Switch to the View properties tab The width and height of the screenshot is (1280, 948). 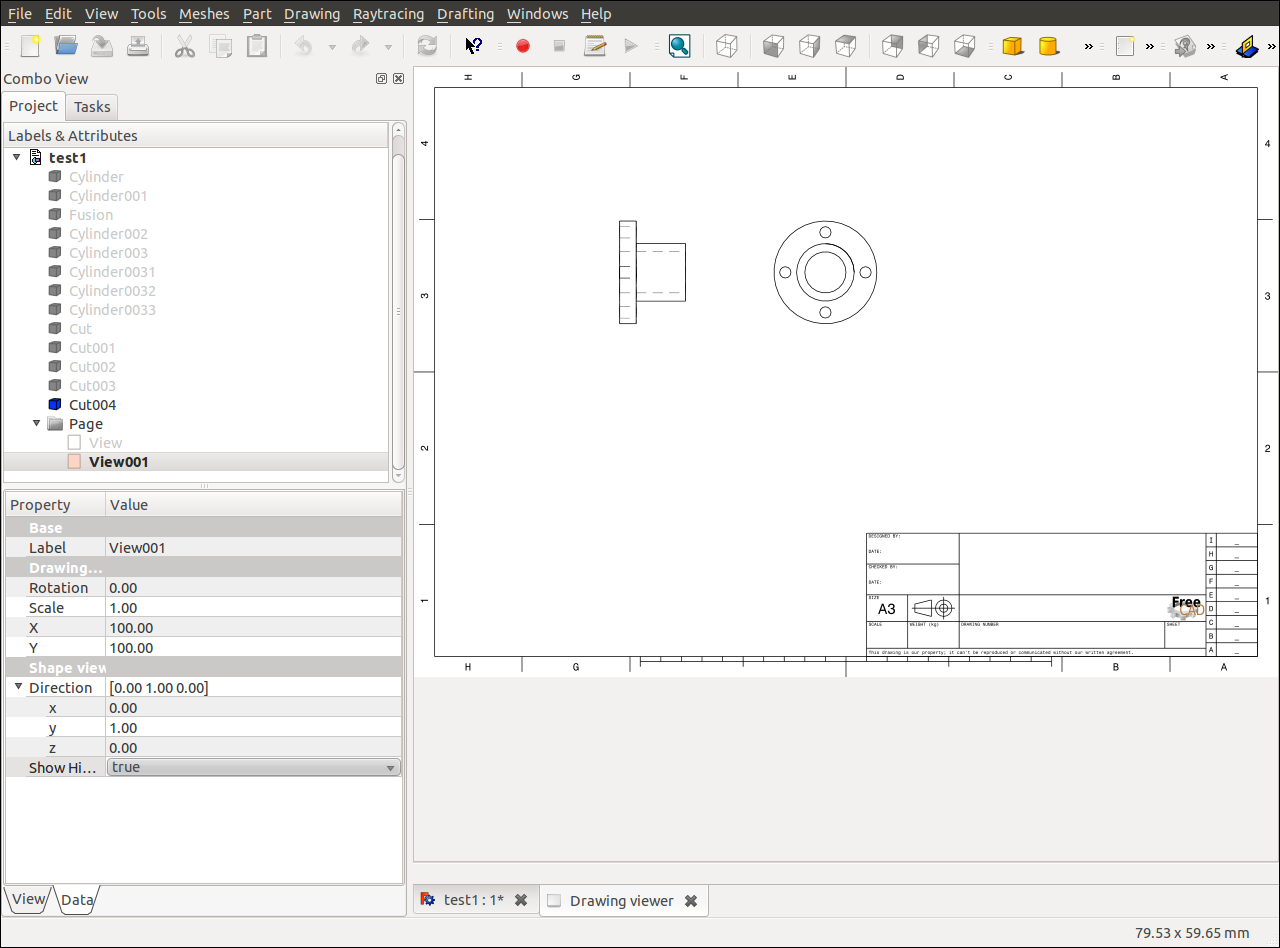click(x=28, y=899)
